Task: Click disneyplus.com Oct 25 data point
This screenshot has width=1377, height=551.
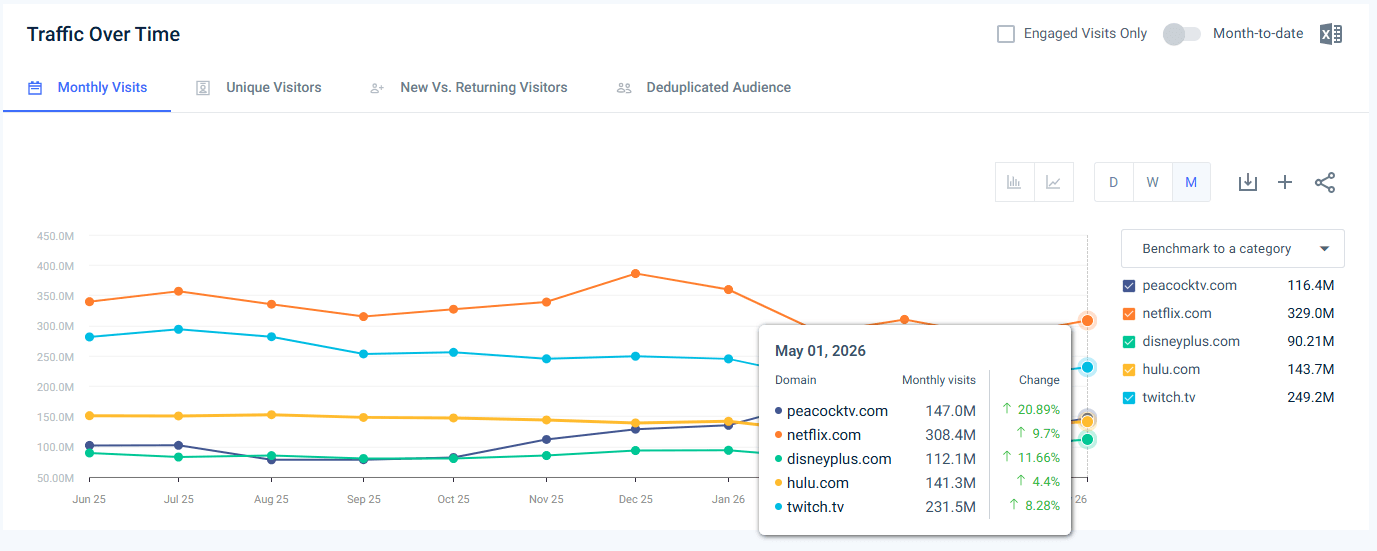Action: pyautogui.click(x=453, y=458)
